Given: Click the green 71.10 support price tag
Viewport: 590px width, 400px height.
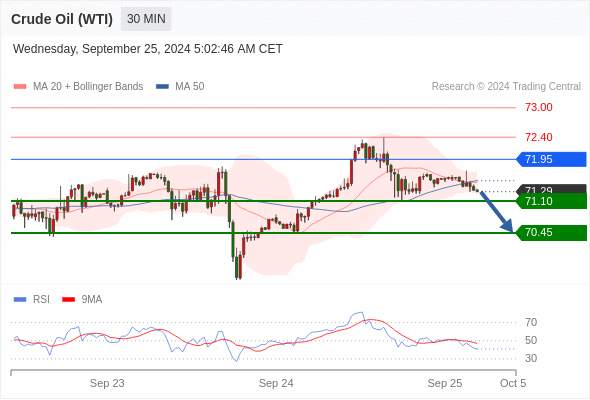Looking at the screenshot, I should pyautogui.click(x=551, y=201).
